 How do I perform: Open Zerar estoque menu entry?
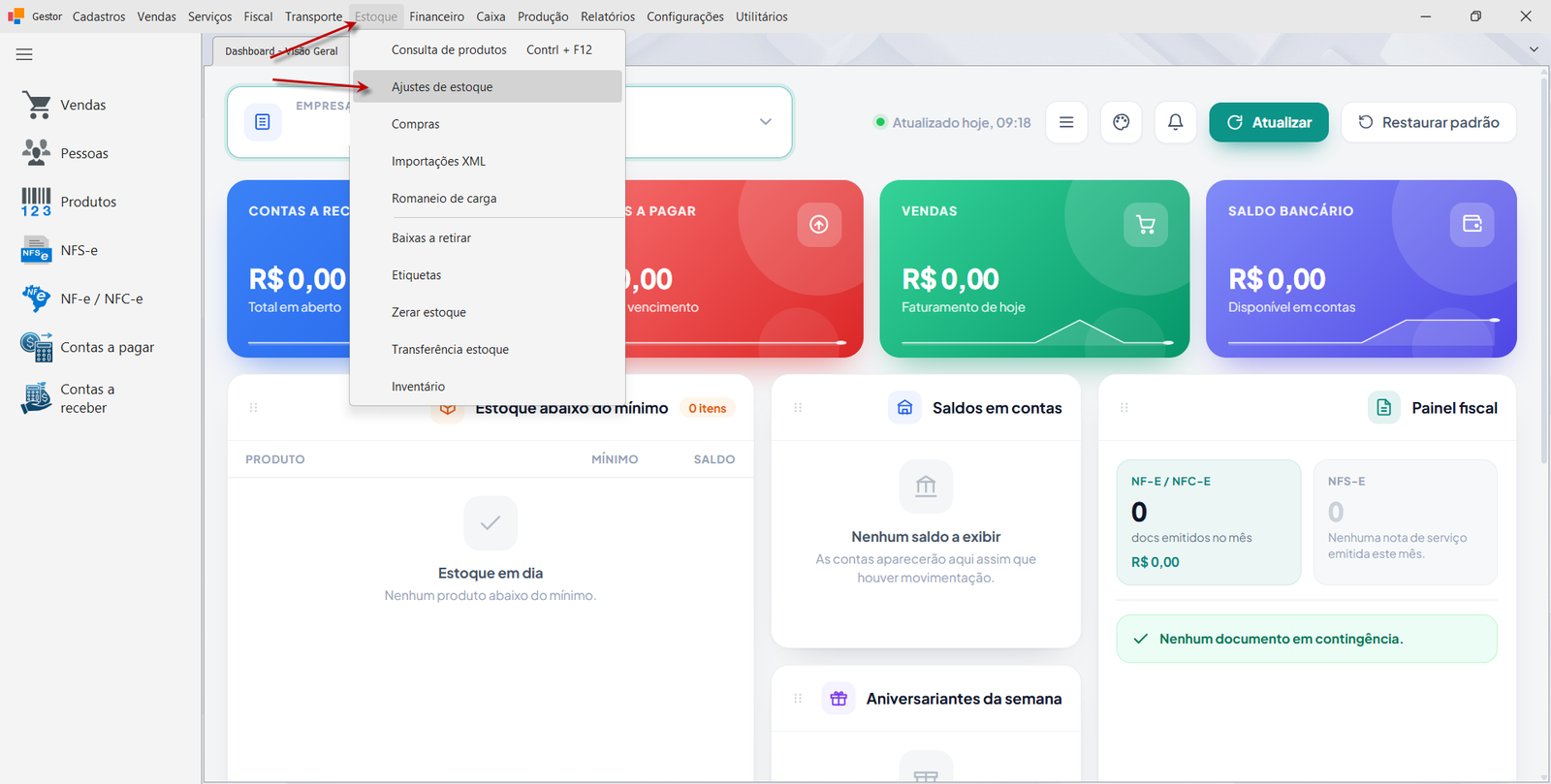click(x=488, y=312)
